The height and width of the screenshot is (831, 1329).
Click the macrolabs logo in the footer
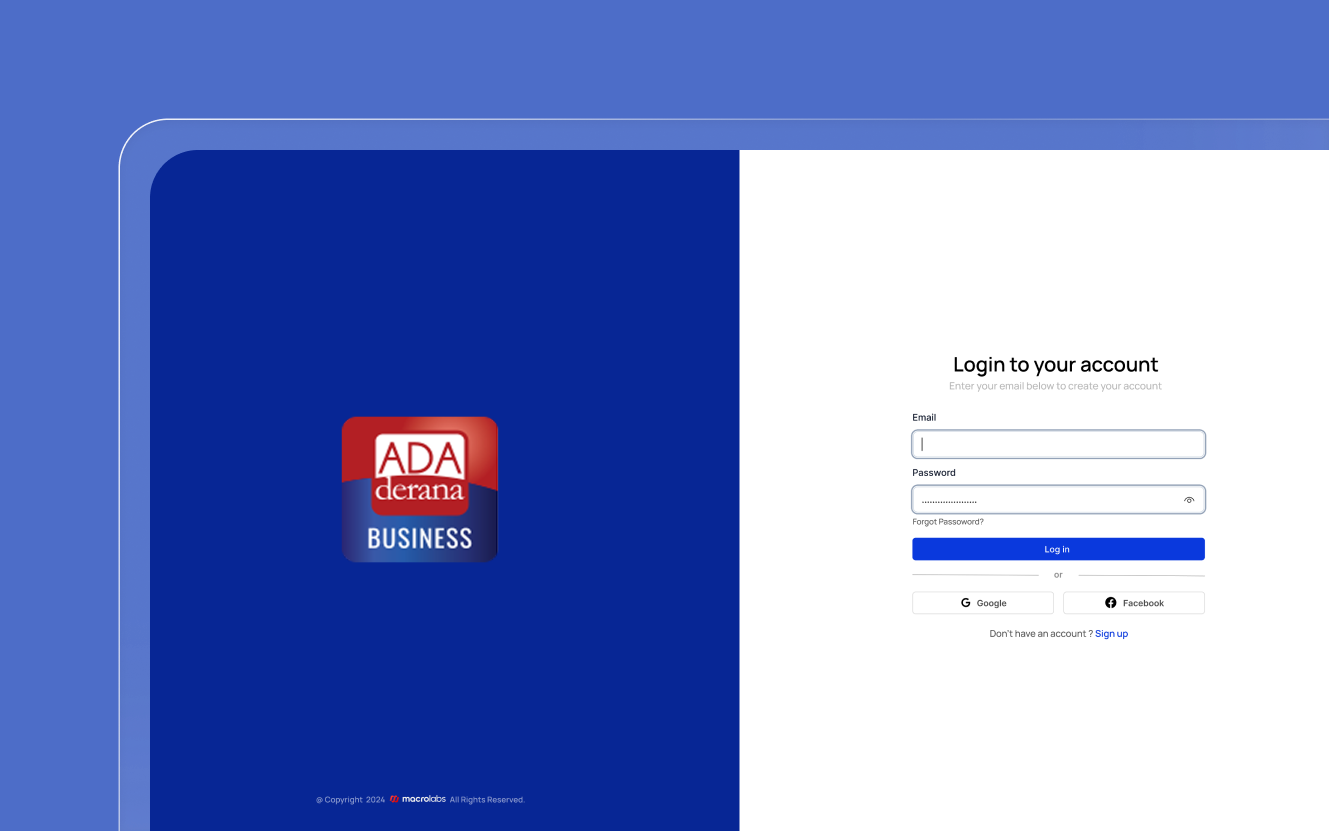point(418,799)
